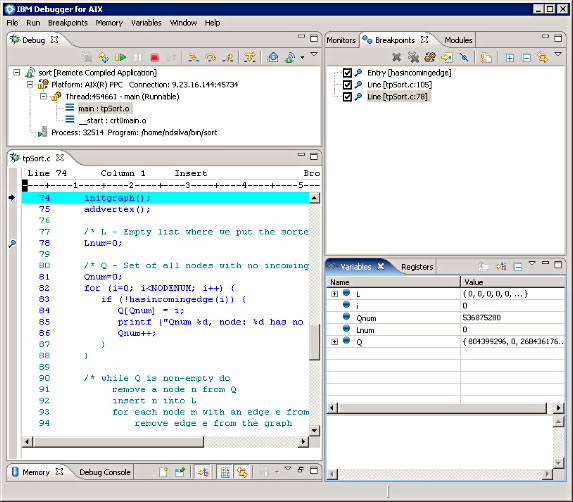Click the Step Return icon in Debug toolbar
The height and width of the screenshot is (502, 573).
tap(228, 57)
